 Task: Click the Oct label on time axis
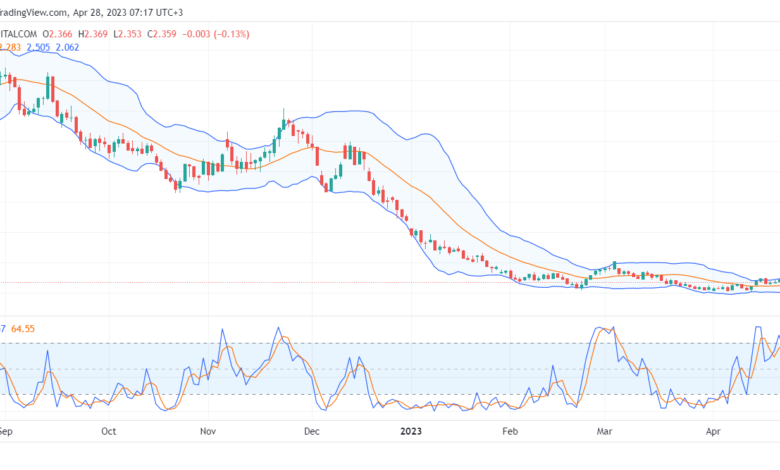click(x=108, y=431)
